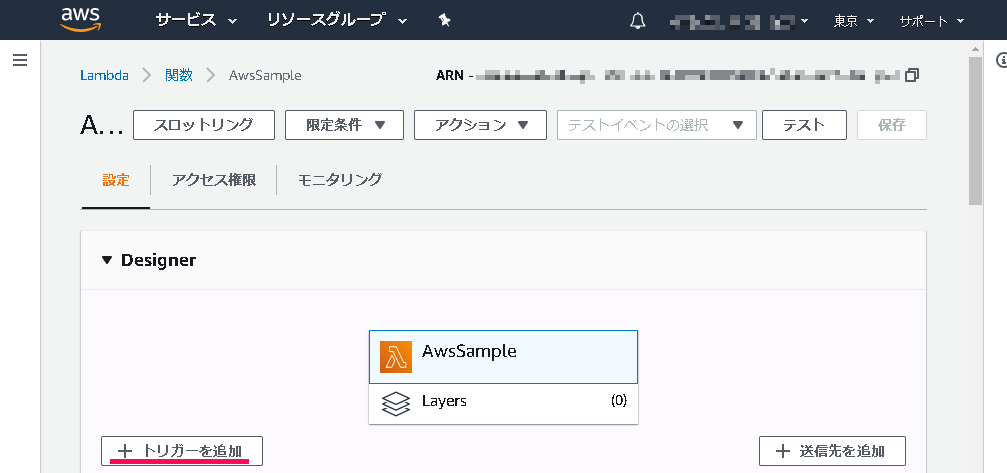The height and width of the screenshot is (473, 1007).
Task: Open the notifications bell
Action: click(x=637, y=21)
